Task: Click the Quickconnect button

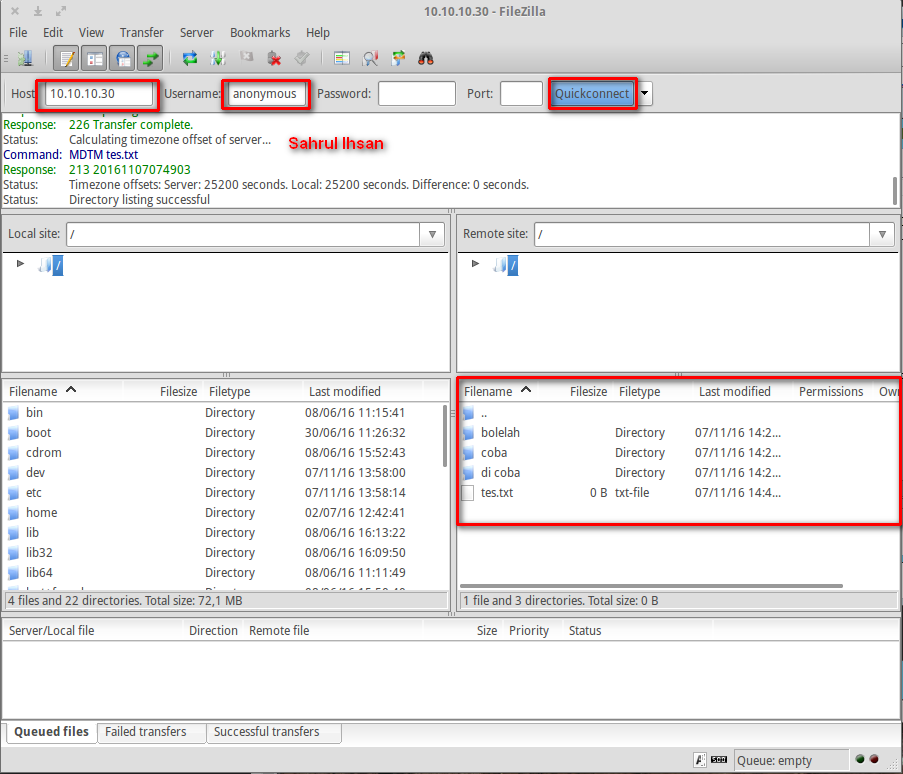Action: (591, 94)
